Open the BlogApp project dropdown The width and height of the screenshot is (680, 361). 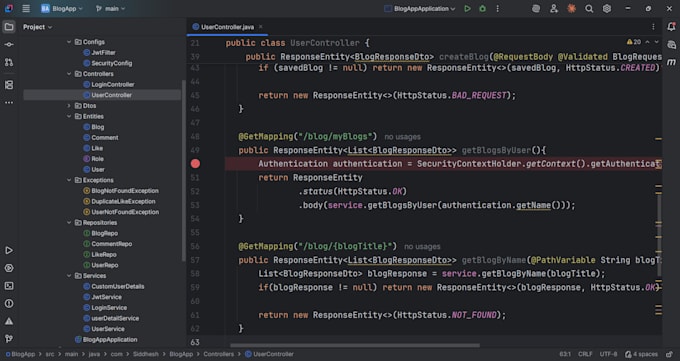point(62,9)
